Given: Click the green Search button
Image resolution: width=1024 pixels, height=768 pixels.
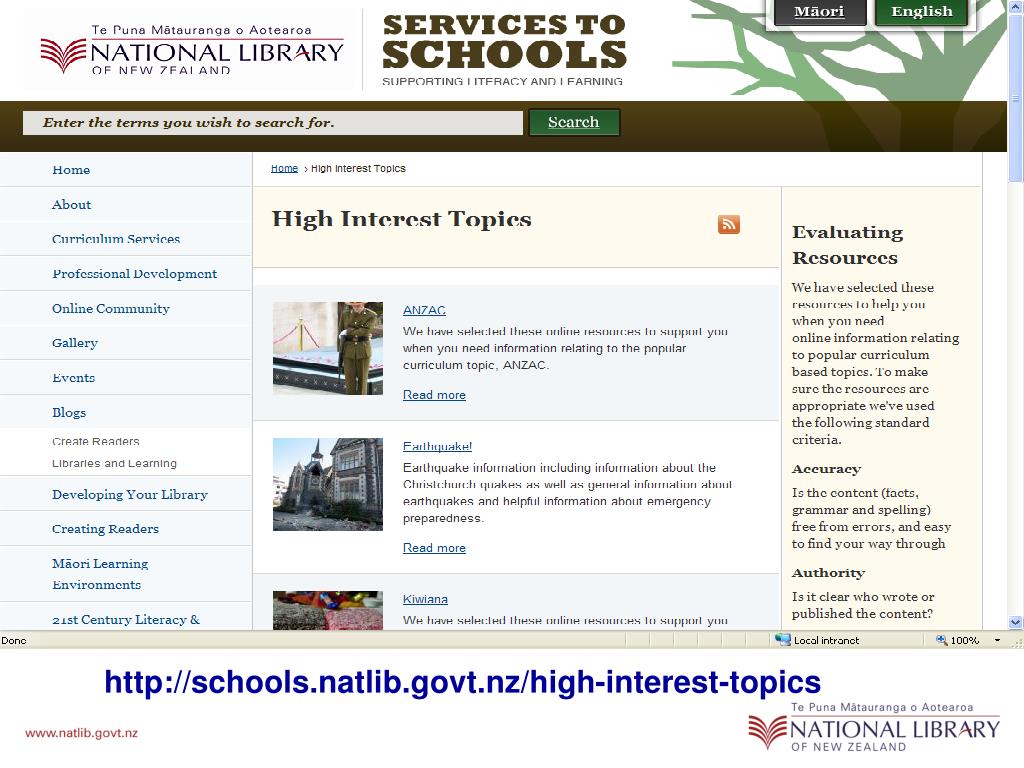Looking at the screenshot, I should click(573, 122).
